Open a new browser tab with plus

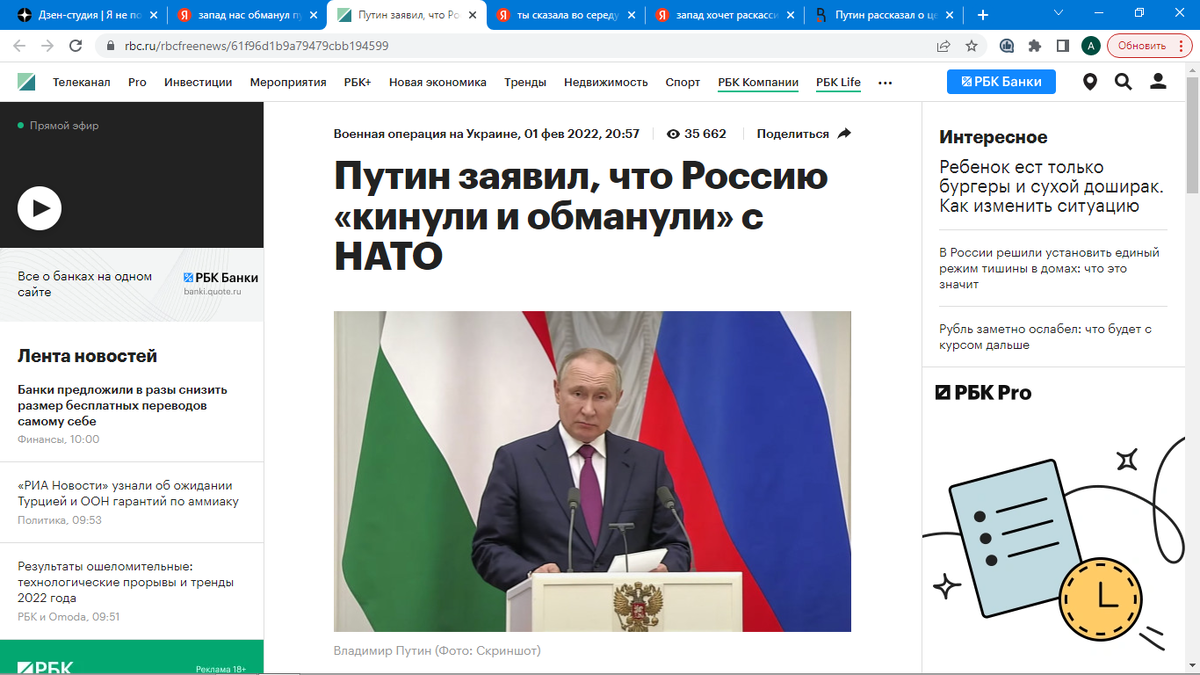(x=983, y=15)
